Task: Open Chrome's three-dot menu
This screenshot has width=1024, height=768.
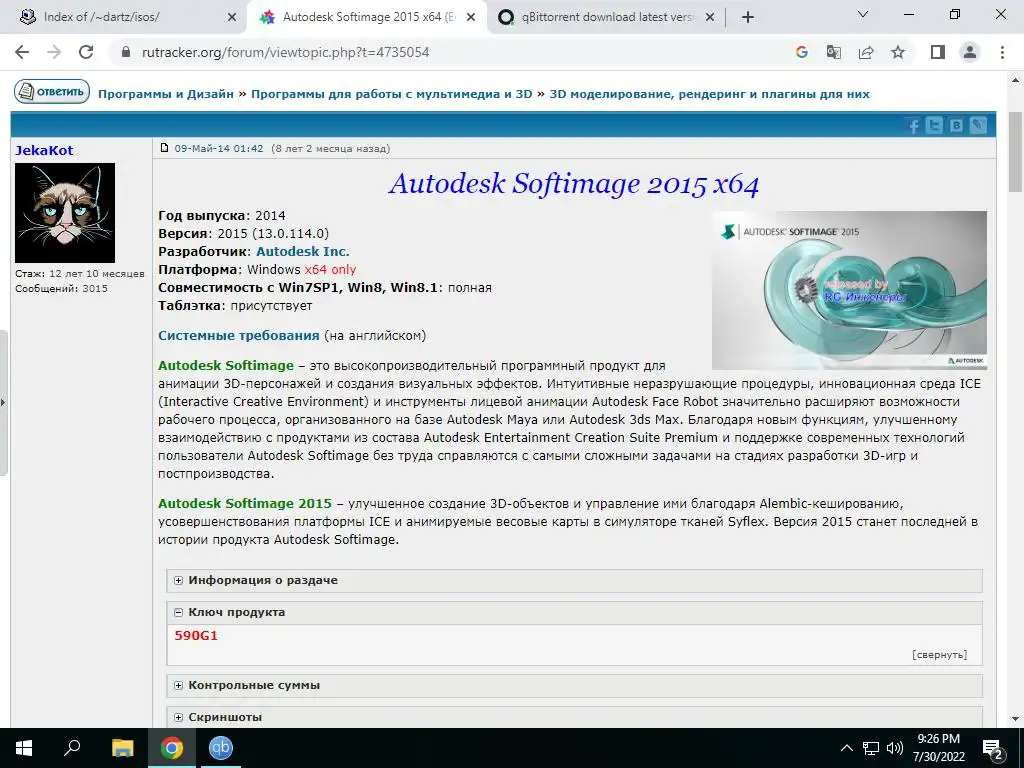Action: pyautogui.click(x=1002, y=52)
